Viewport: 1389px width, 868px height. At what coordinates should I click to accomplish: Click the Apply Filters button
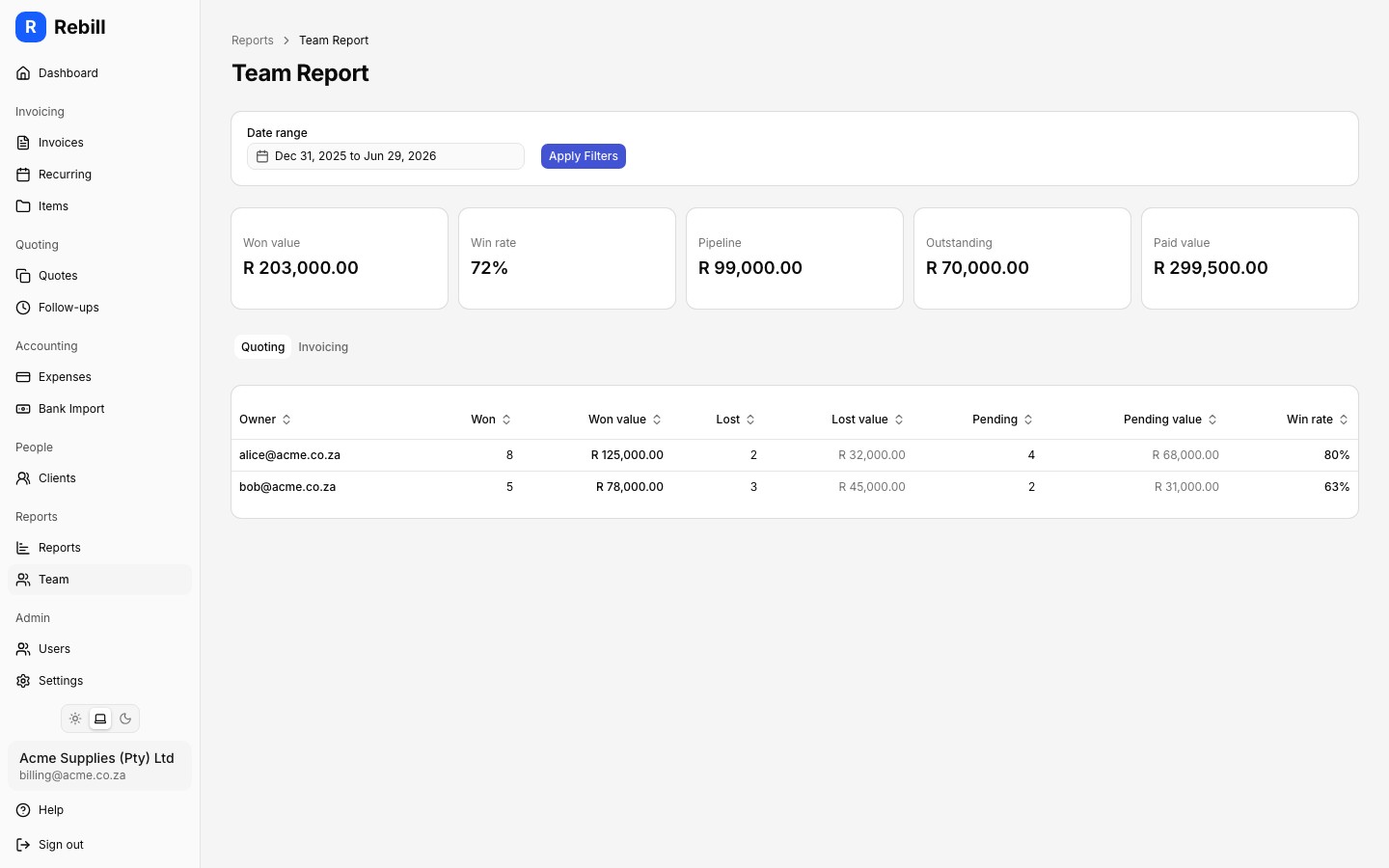[x=584, y=156]
